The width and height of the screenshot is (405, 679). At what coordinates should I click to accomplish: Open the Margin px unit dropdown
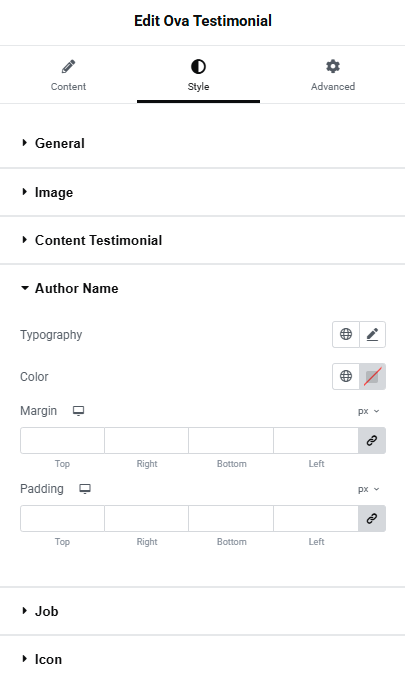pyautogui.click(x=369, y=411)
